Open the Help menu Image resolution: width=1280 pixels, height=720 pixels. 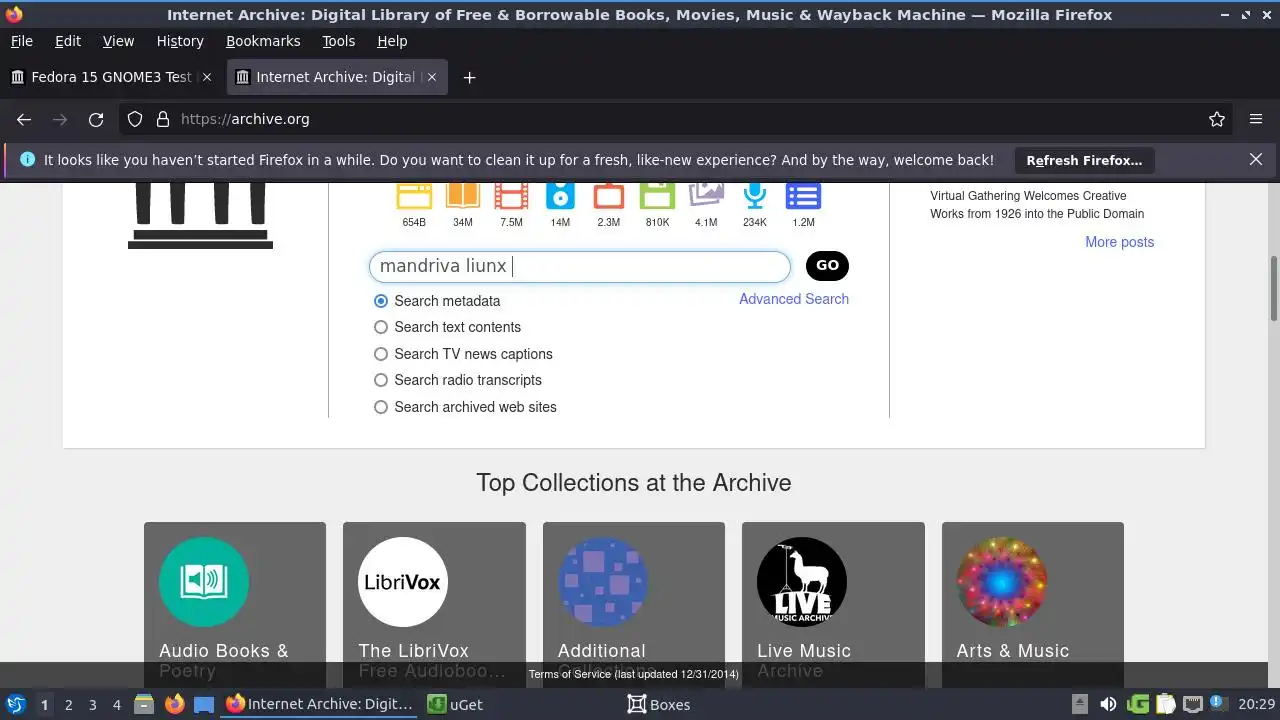click(x=392, y=41)
